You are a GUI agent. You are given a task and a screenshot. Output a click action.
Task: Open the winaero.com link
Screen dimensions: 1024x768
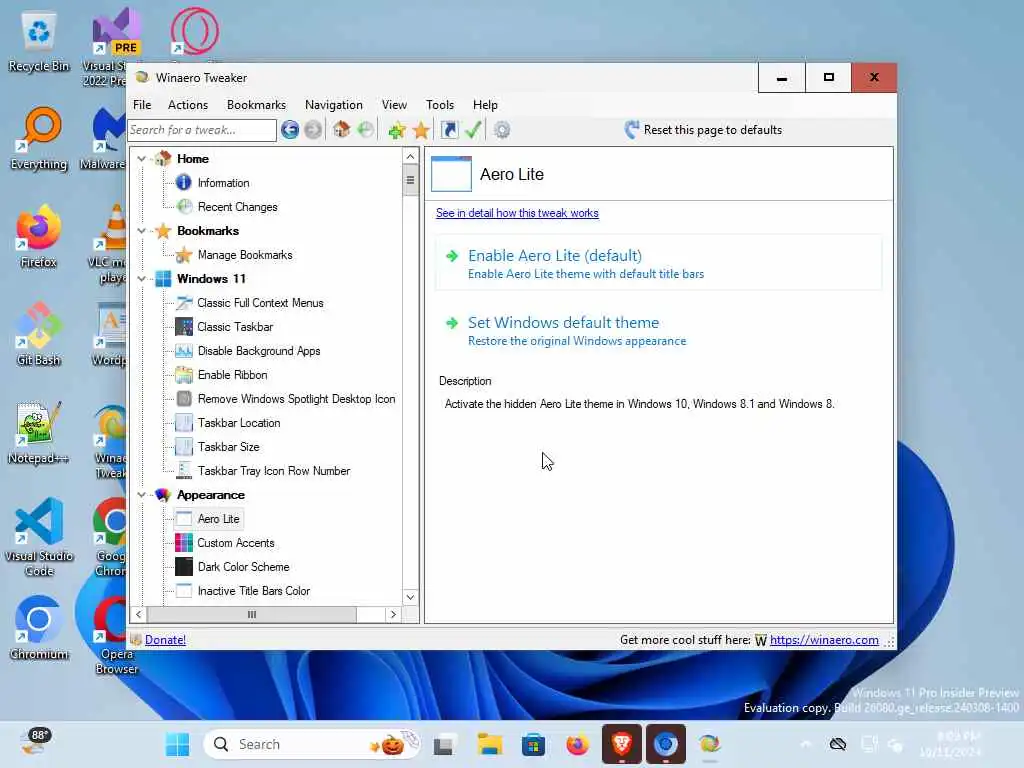[824, 640]
